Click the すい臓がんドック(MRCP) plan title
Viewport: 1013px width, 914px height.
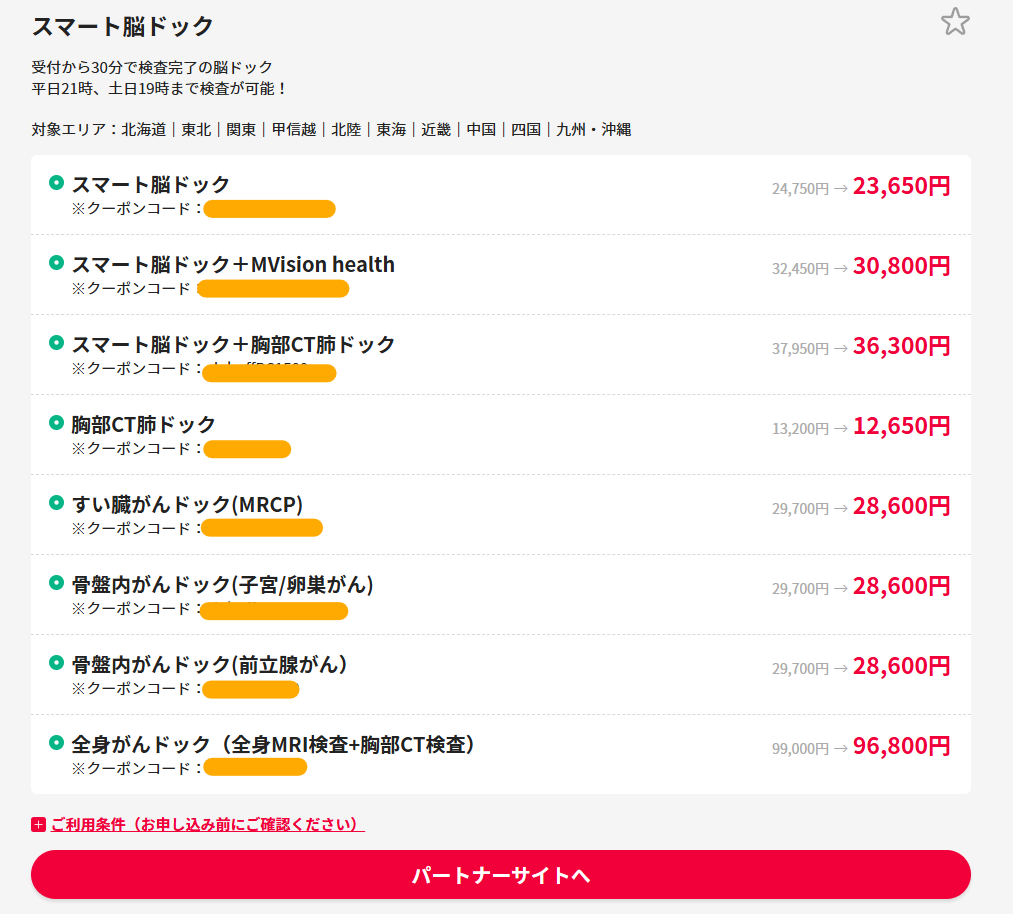187,504
